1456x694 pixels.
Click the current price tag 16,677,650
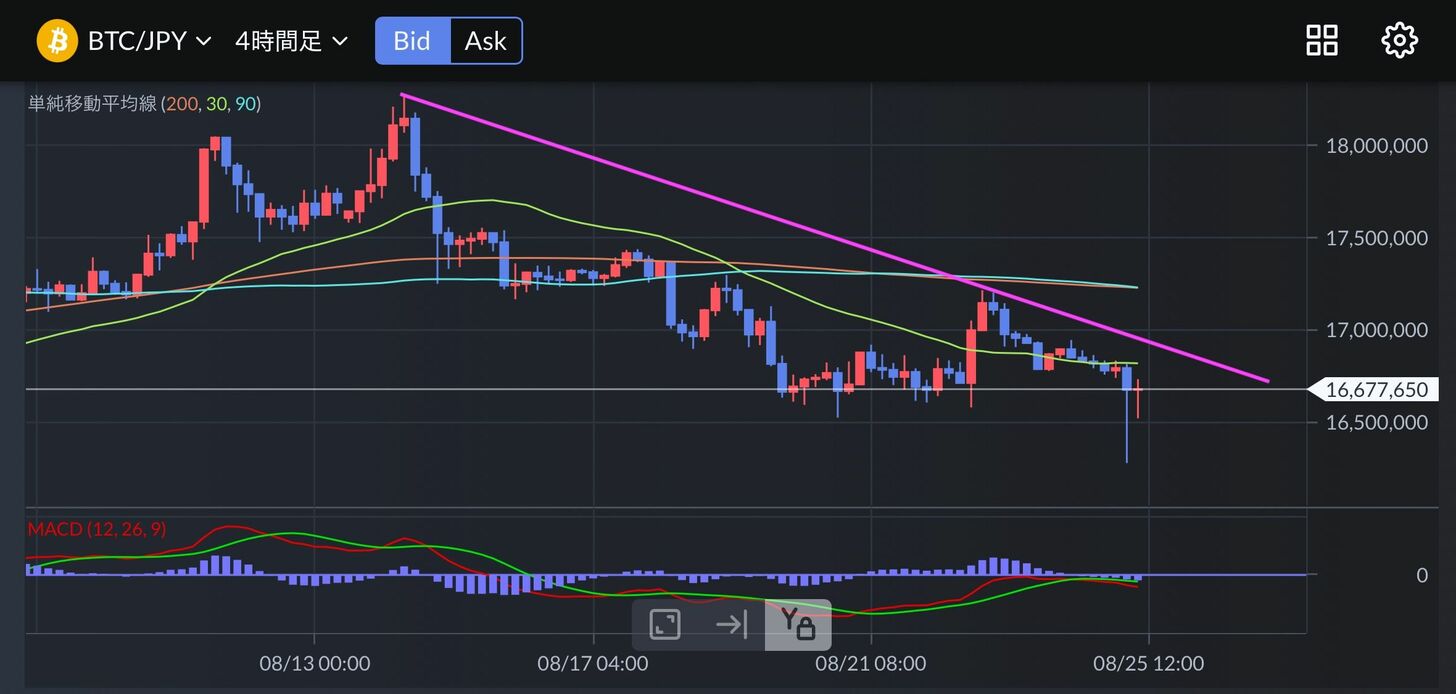click(1376, 390)
